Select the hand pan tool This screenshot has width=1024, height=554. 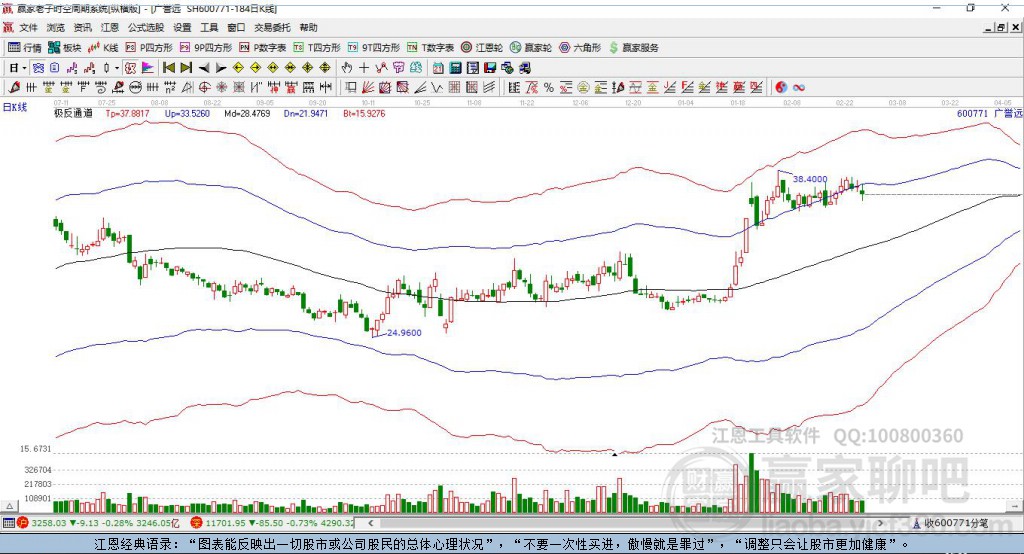[x=347, y=68]
